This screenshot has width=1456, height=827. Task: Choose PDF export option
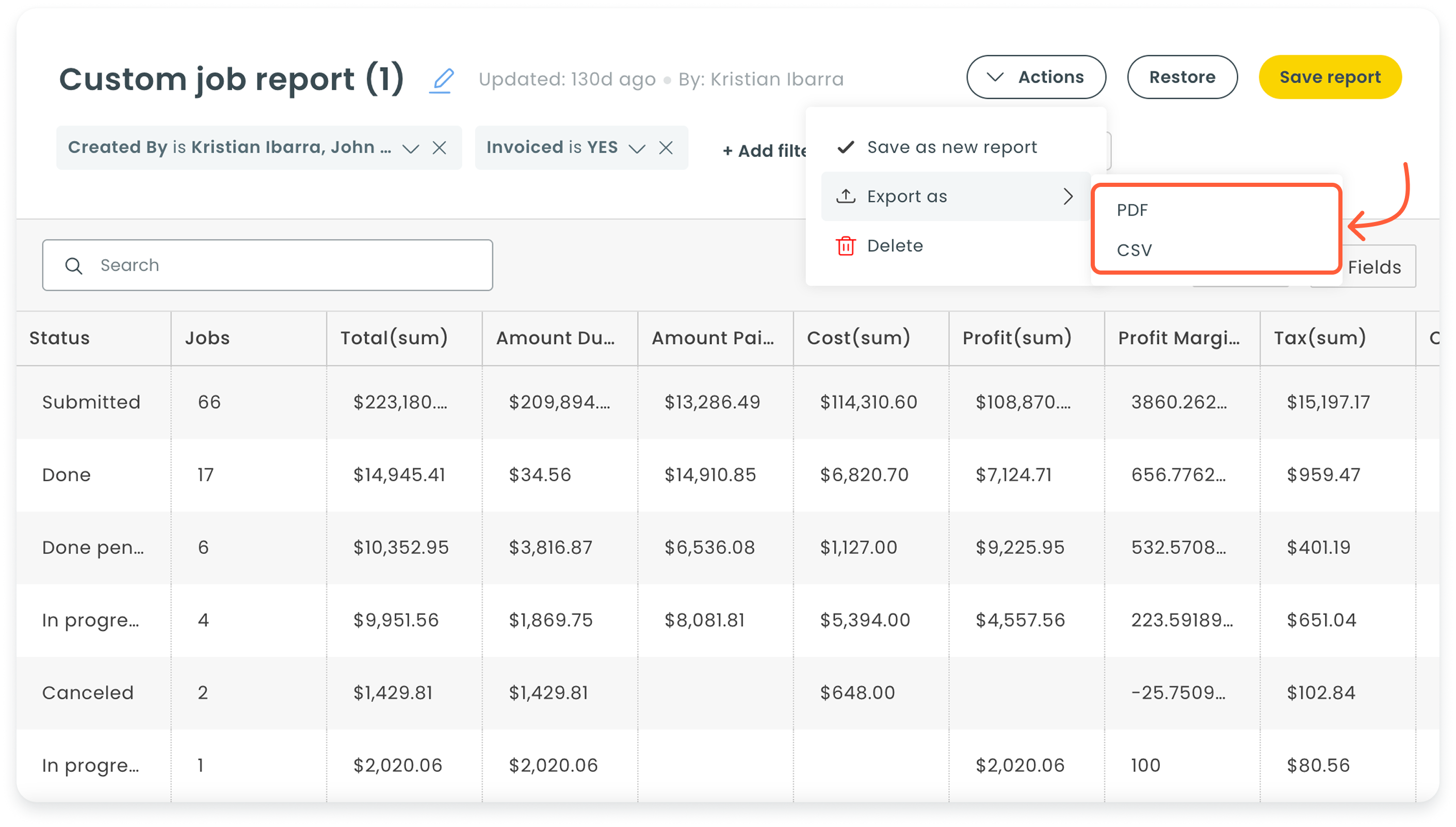[x=1132, y=210]
